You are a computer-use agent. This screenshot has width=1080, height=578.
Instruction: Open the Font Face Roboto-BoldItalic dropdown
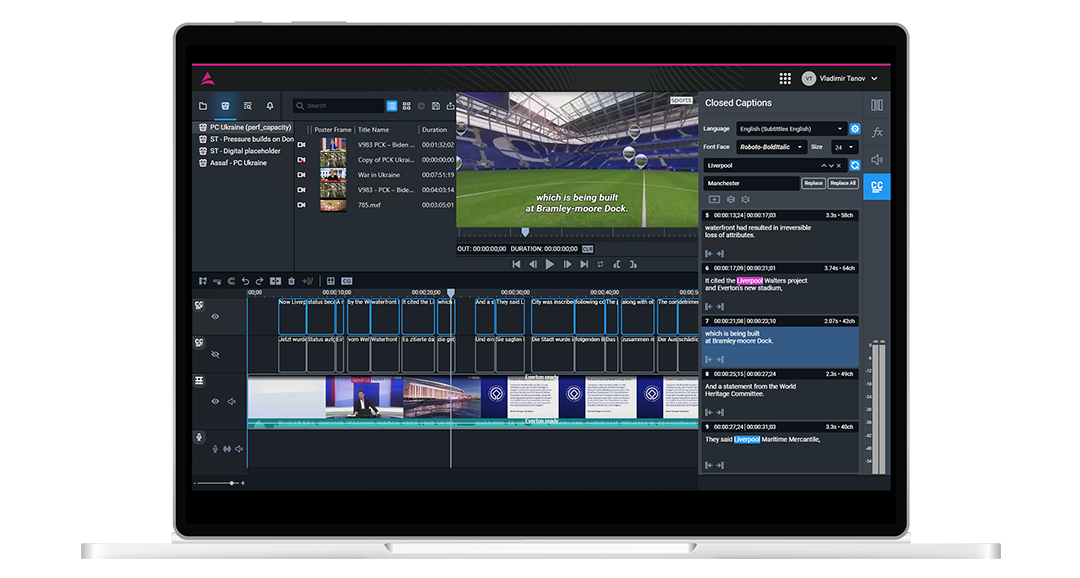click(771, 147)
